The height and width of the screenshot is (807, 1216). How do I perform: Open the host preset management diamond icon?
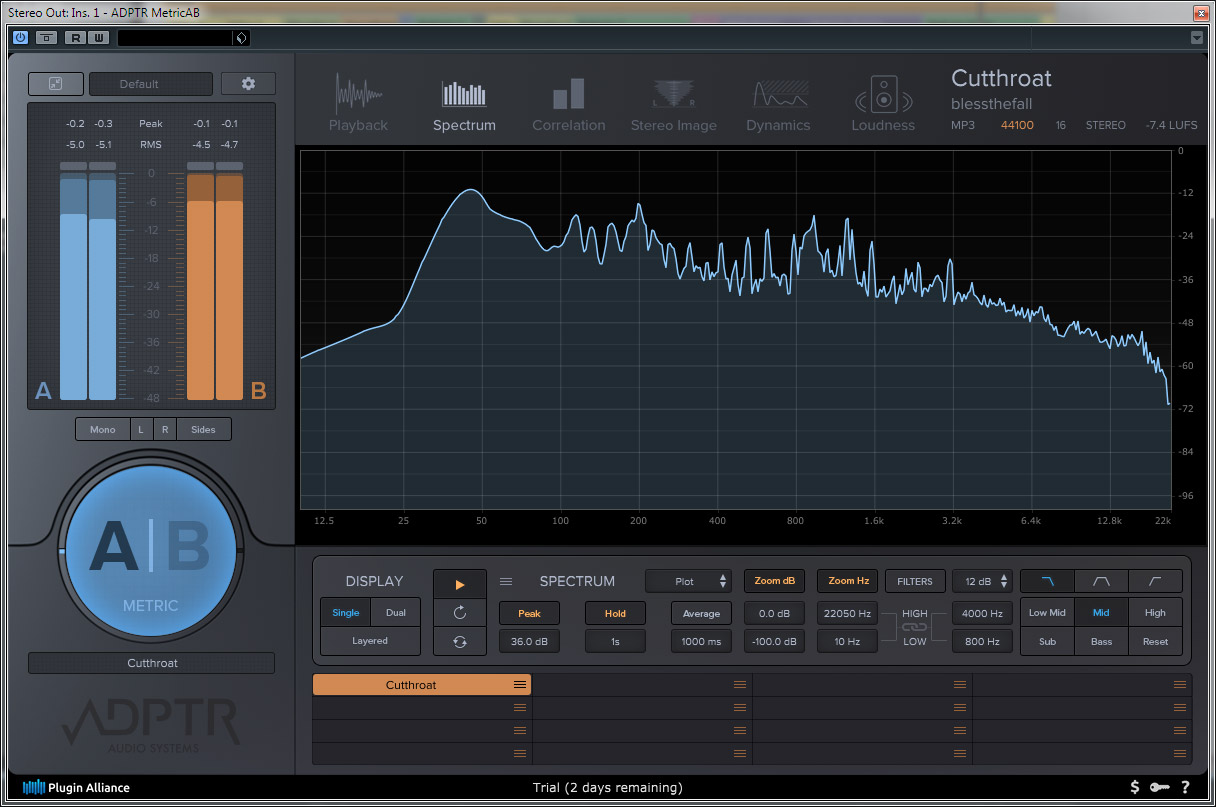[240, 38]
